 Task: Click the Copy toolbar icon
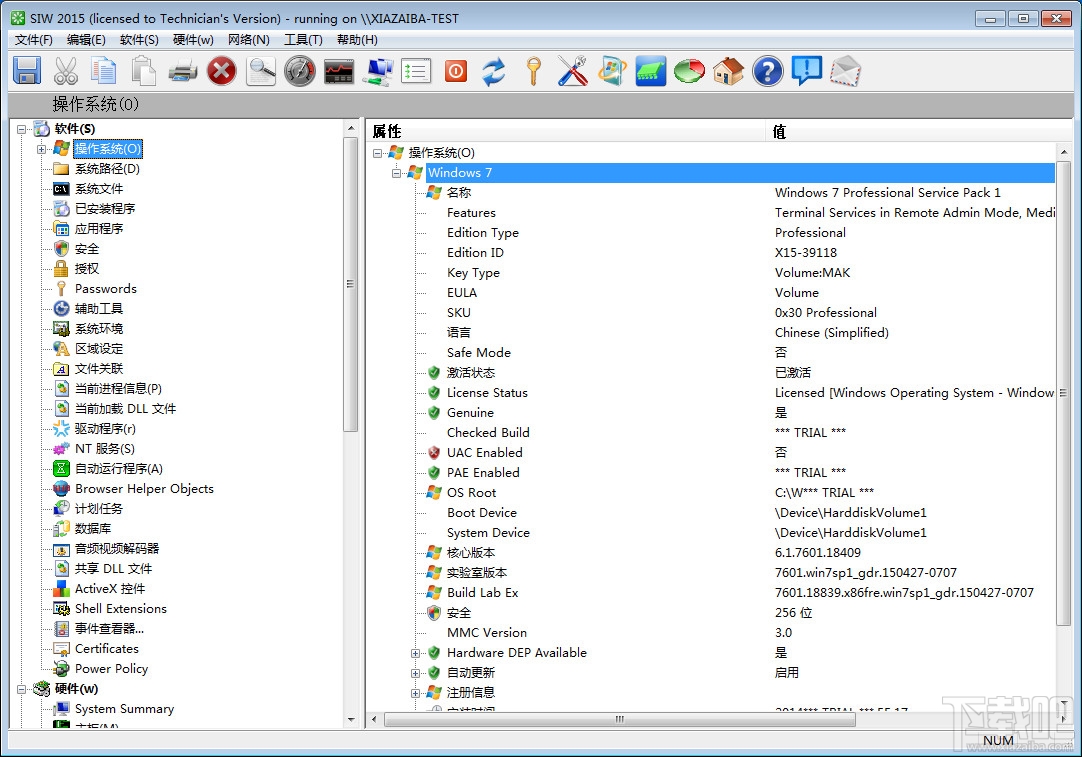coord(104,71)
